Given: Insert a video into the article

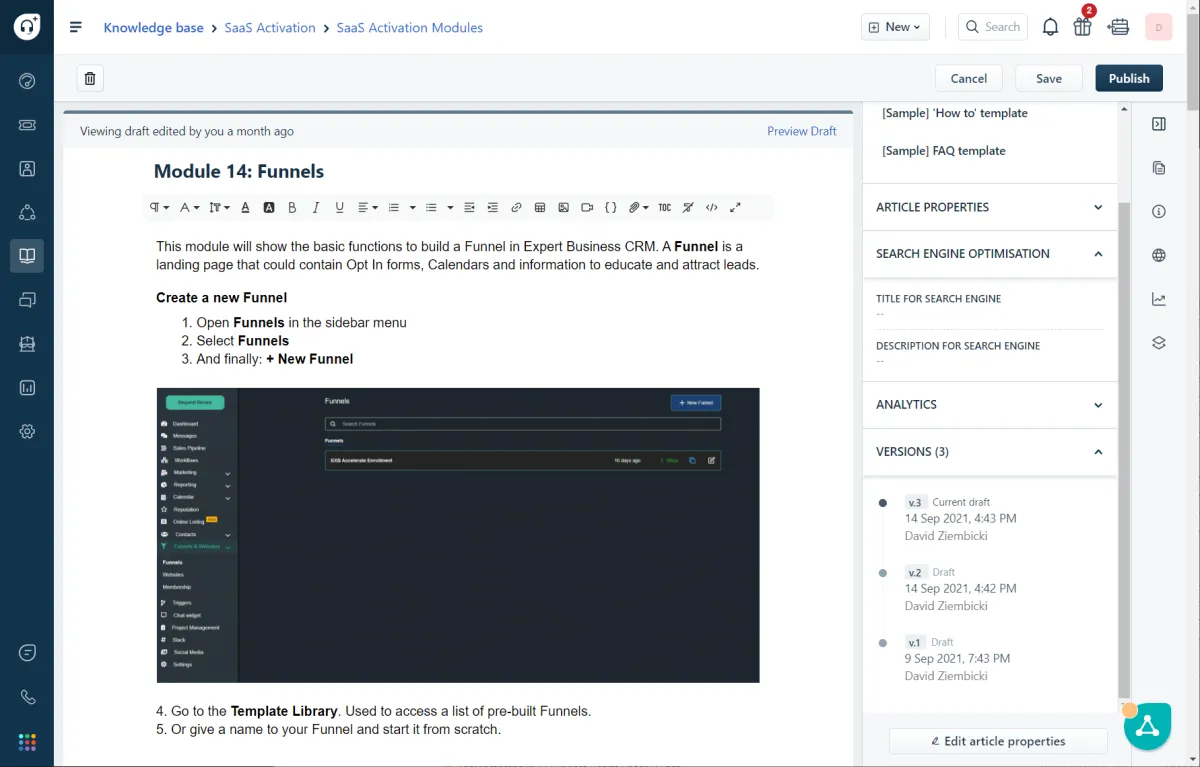Looking at the screenshot, I should 587,207.
